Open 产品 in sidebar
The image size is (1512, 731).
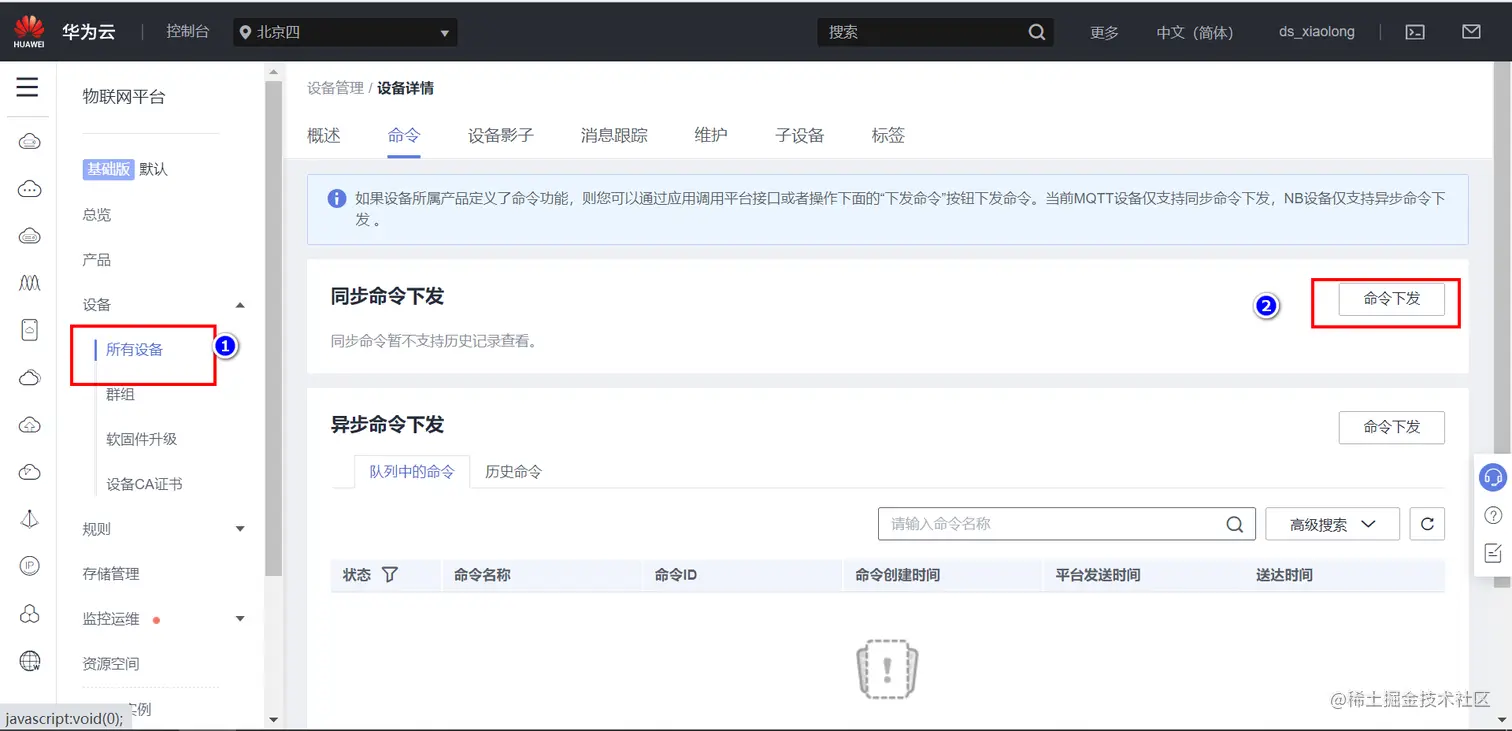point(97,260)
